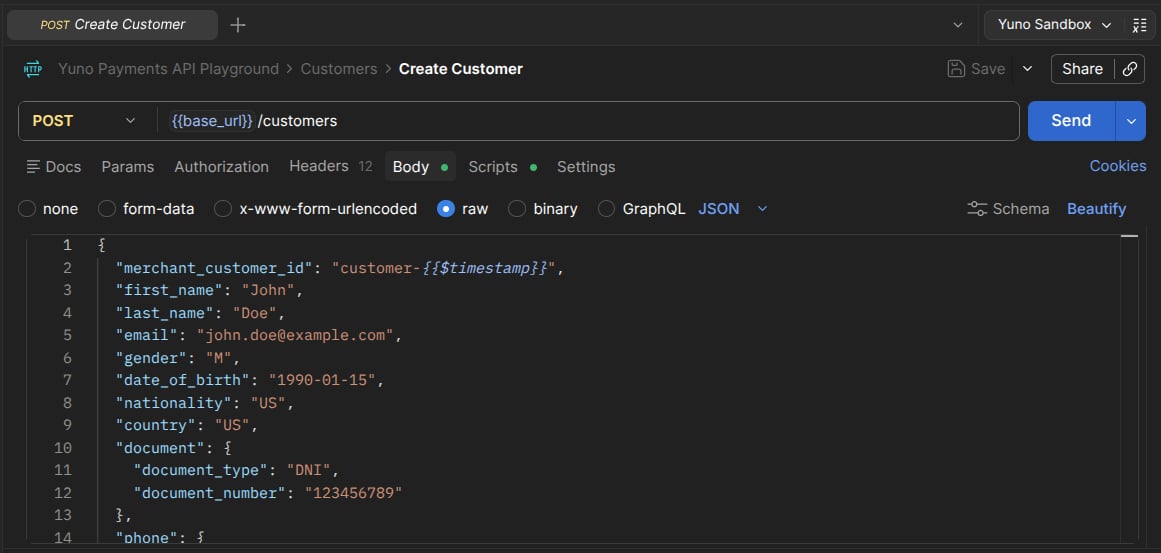Open the Yuno Sandbox environment dropdown
The image size is (1161, 553).
(x=1055, y=24)
